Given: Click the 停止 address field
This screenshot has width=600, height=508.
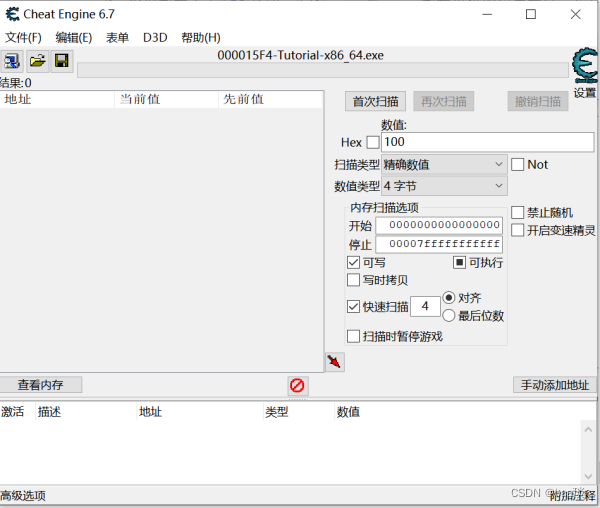Looking at the screenshot, I should tap(439, 244).
